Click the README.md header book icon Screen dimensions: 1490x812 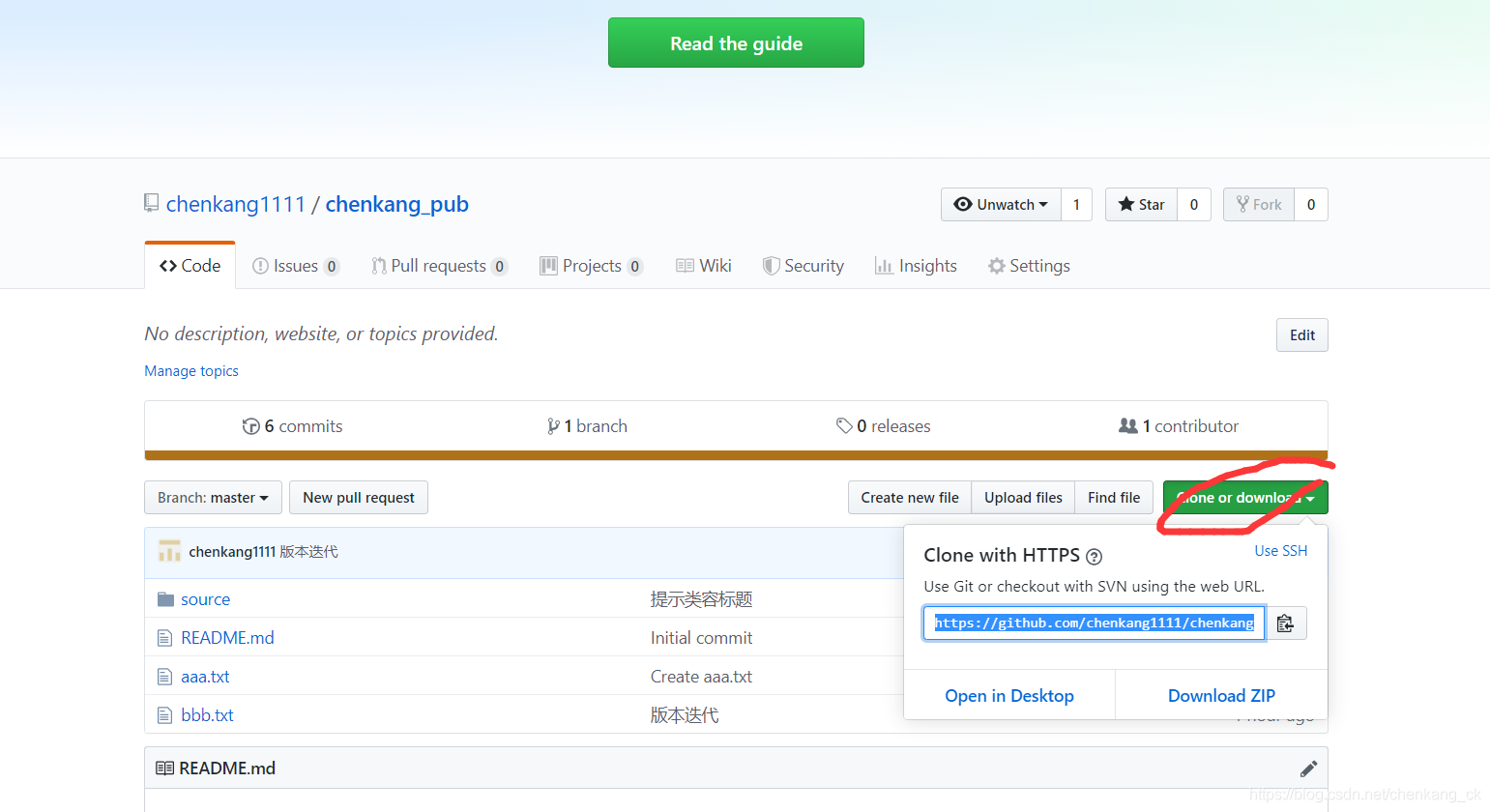pos(164,768)
